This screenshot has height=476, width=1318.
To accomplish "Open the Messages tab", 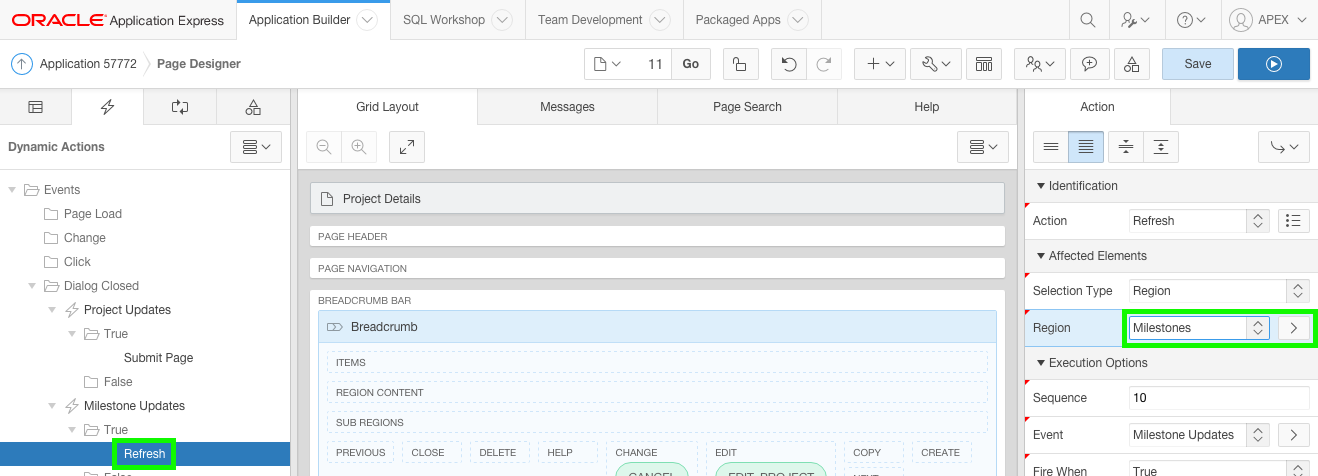I will pyautogui.click(x=567, y=107).
